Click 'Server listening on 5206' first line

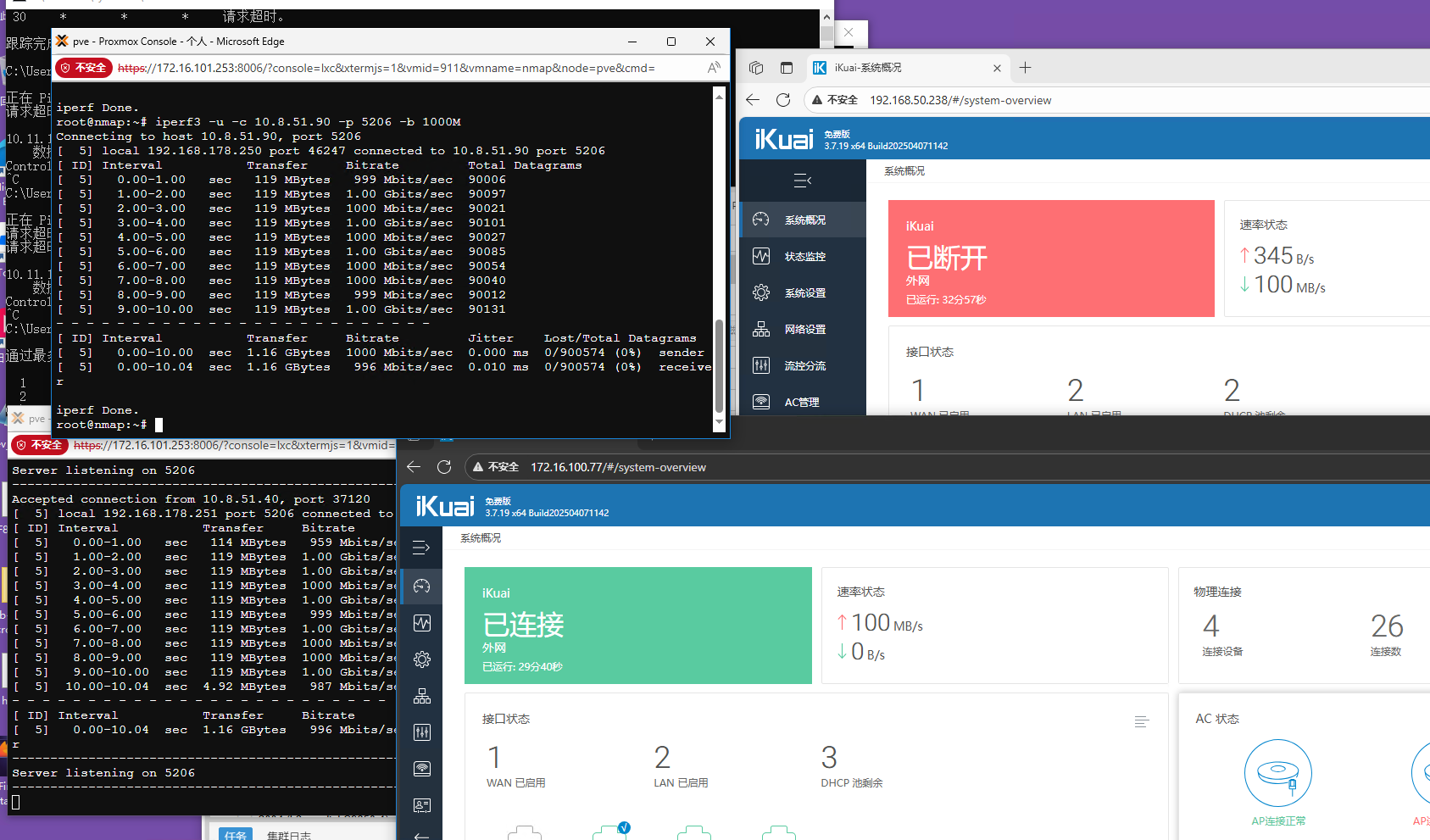[103, 470]
